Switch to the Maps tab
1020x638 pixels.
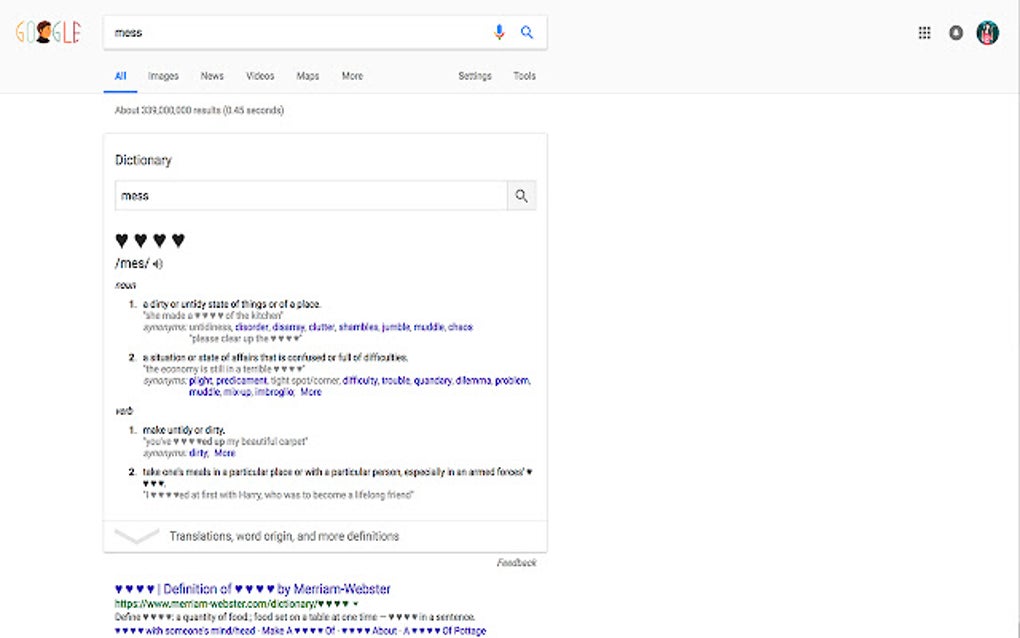[x=307, y=76]
